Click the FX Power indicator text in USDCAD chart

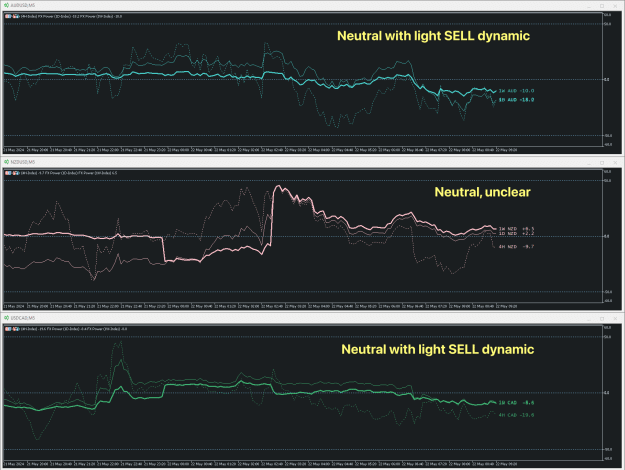74,329
